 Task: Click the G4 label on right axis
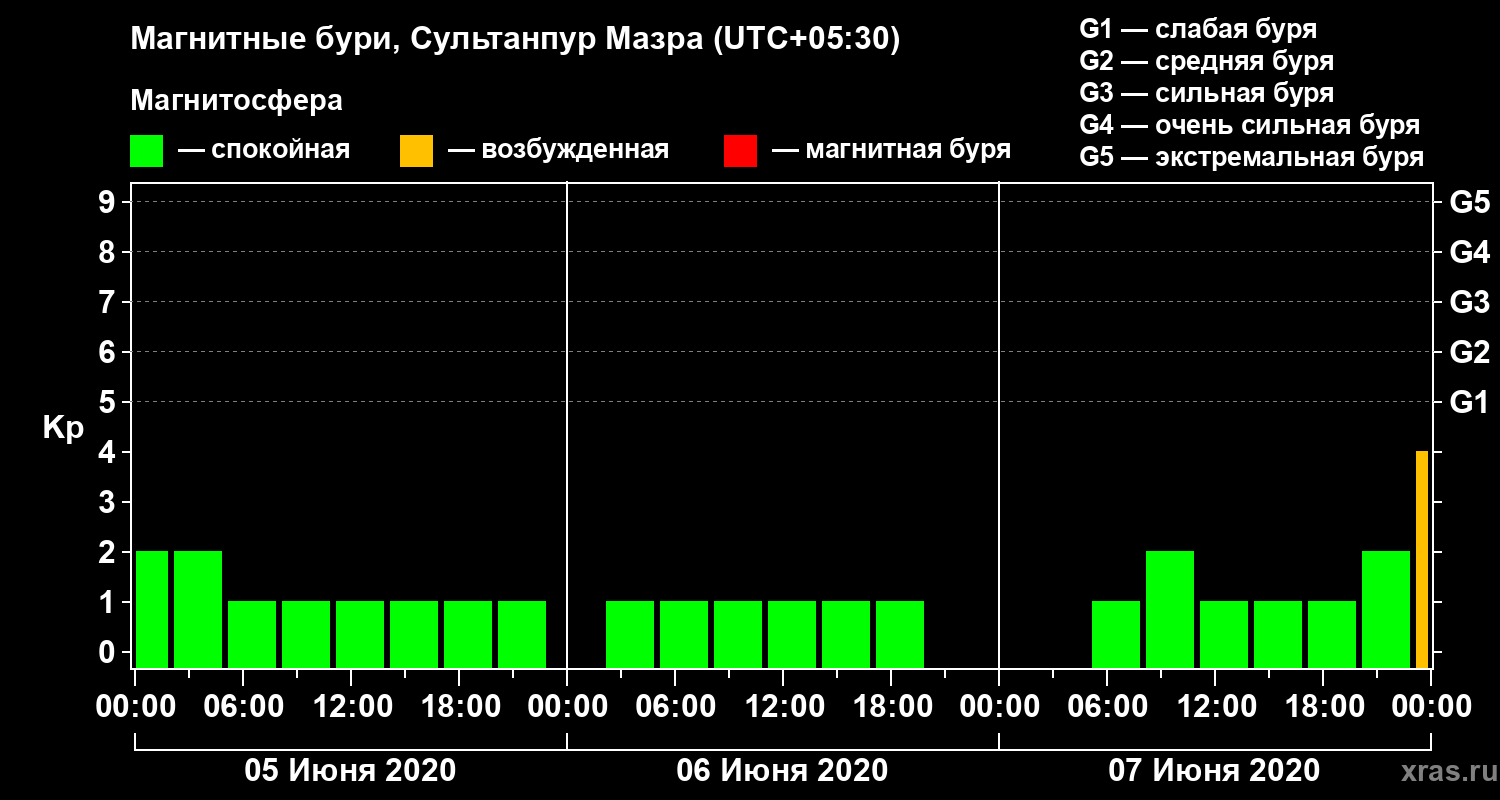1470,252
